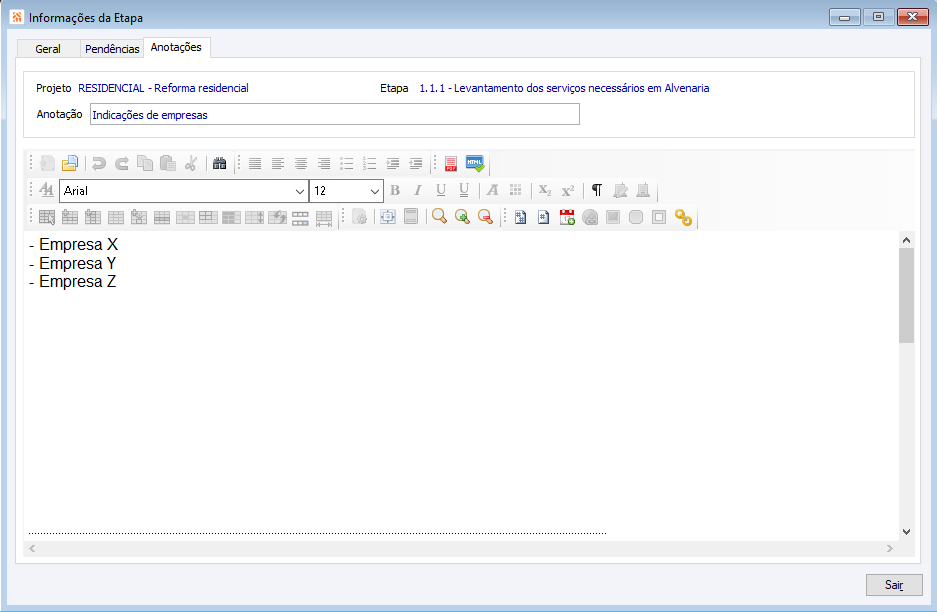Click the 'RESIDENCIAL - Reforma residencial' project text
This screenshot has height=612, width=937.
[163, 88]
